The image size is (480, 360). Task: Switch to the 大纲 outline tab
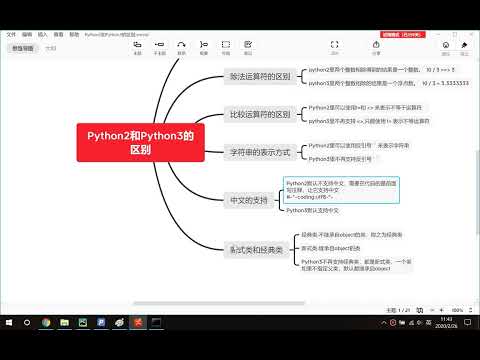pyautogui.click(x=51, y=48)
